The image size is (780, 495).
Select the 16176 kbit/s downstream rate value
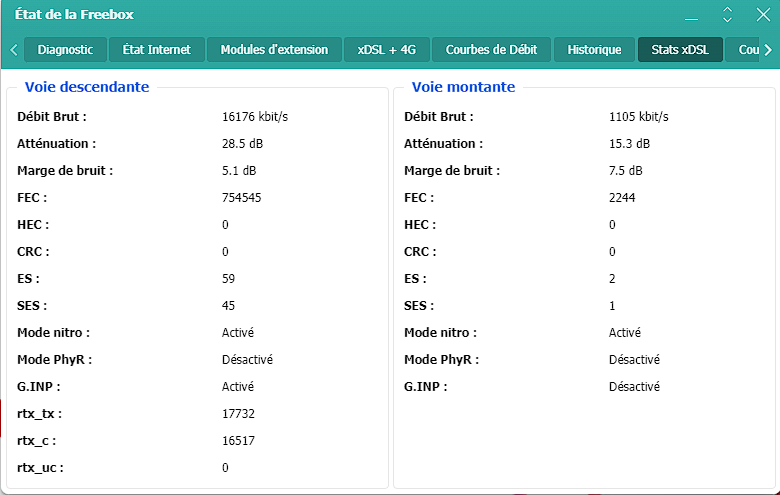click(x=255, y=117)
